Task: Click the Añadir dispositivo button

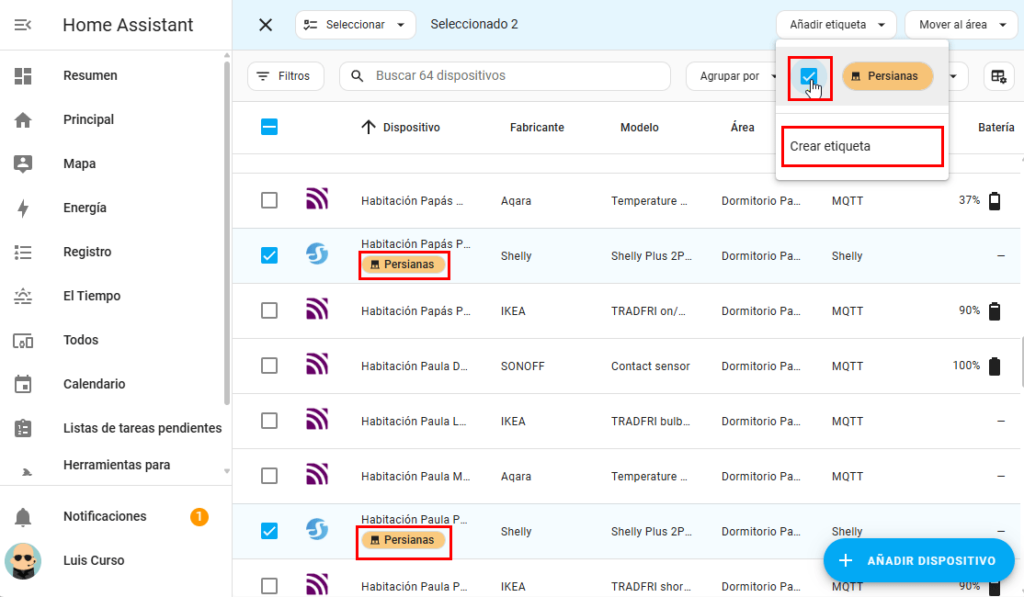Action: coord(918,560)
